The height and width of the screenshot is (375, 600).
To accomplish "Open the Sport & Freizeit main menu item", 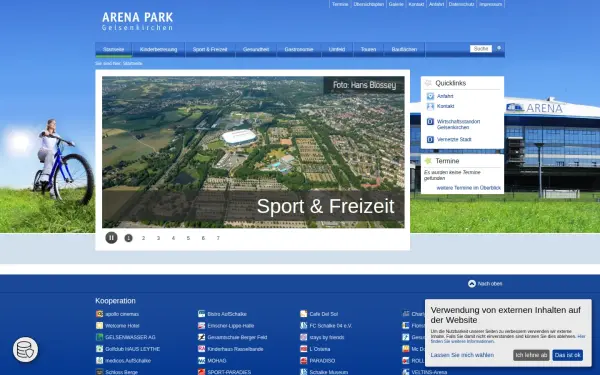I will pos(210,49).
